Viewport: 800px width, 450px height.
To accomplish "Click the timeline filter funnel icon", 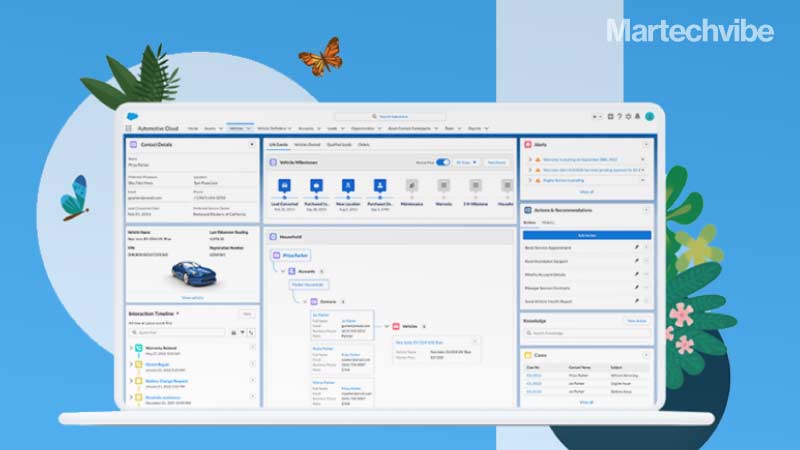I will 242,333.
